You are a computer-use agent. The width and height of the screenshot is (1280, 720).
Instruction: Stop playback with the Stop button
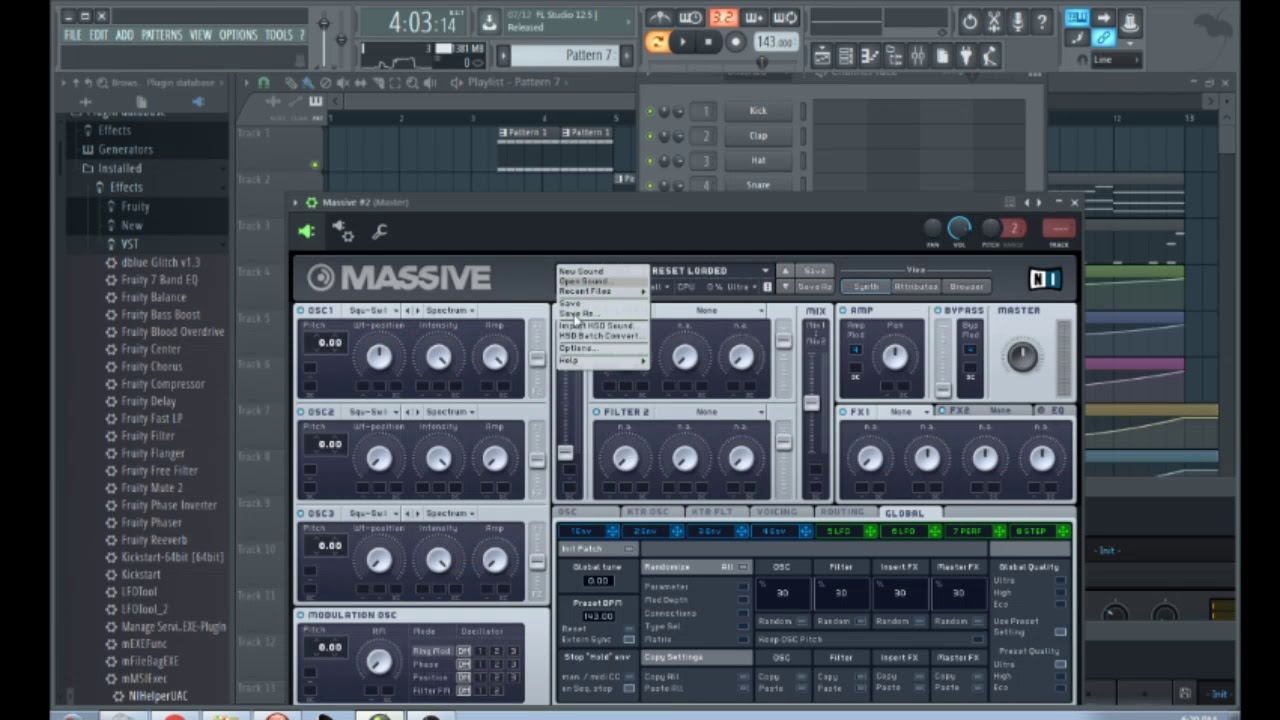pyautogui.click(x=709, y=42)
